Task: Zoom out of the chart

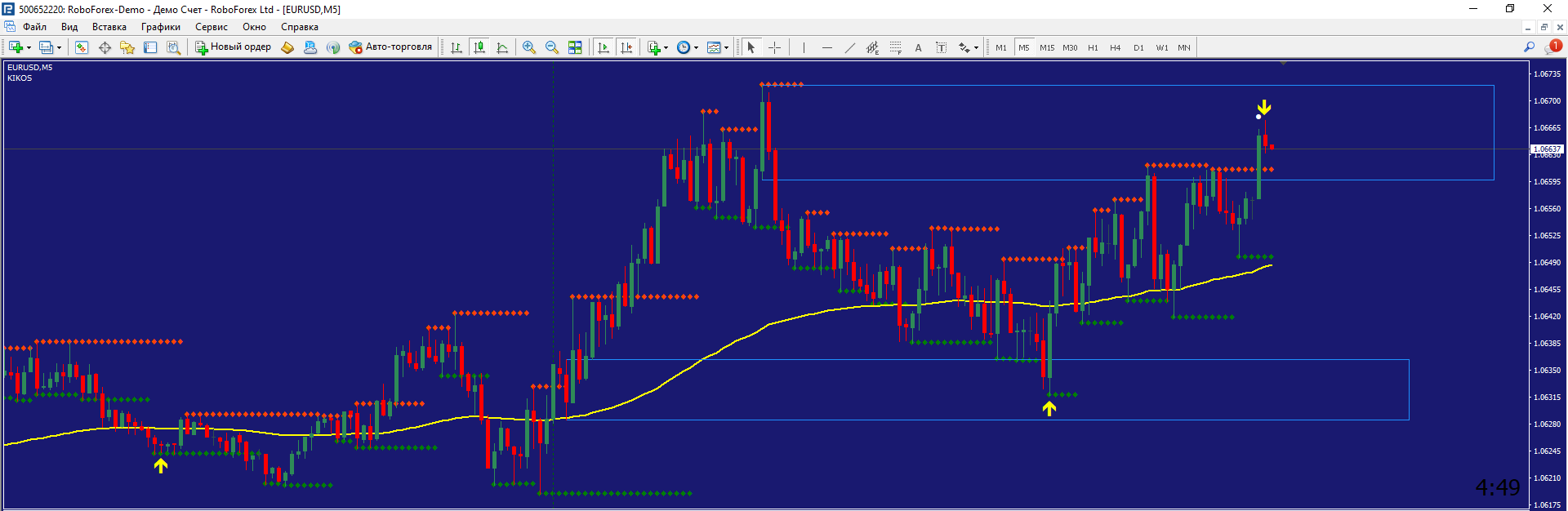Action: (x=552, y=47)
